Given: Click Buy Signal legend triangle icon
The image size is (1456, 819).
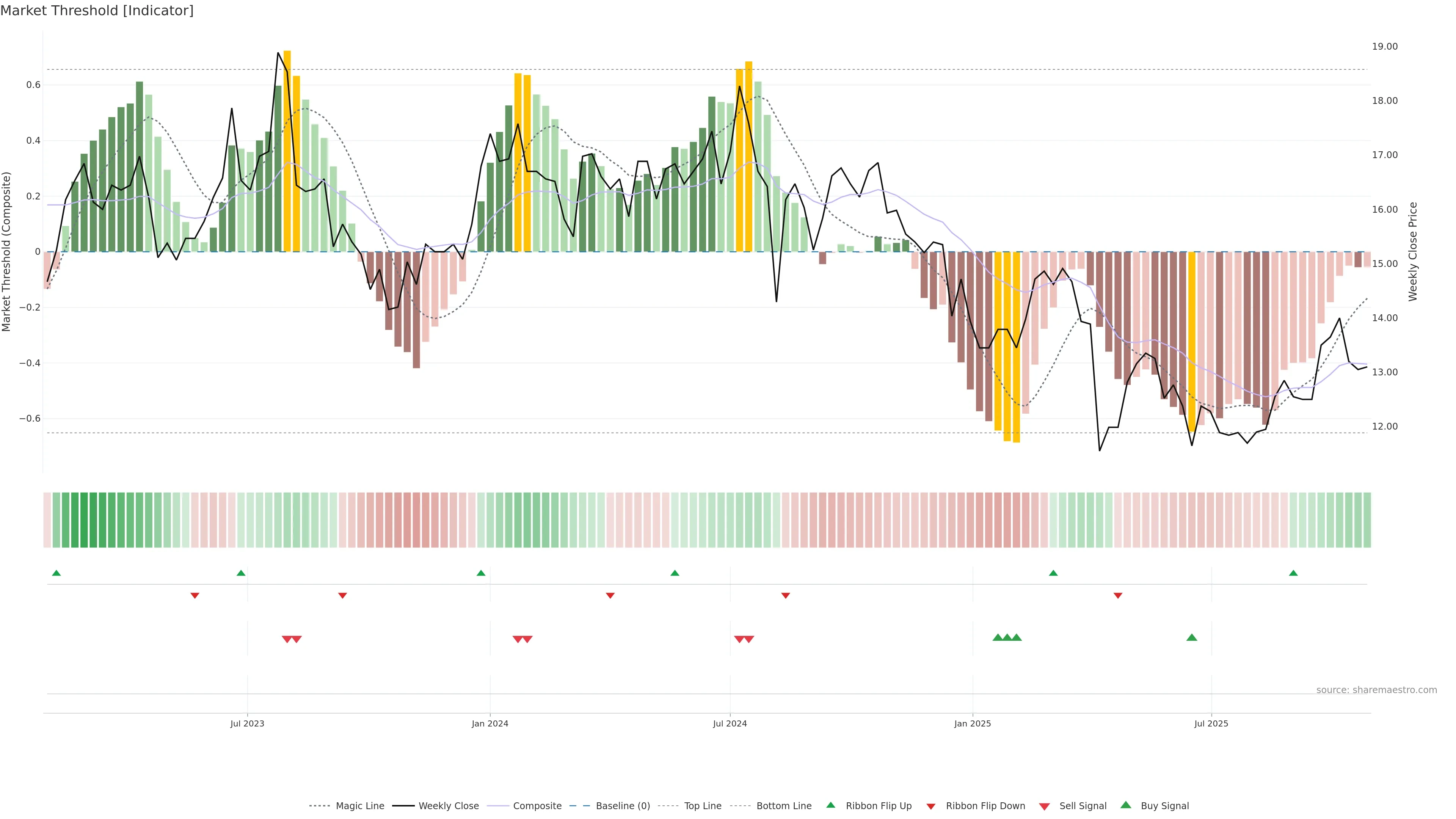Looking at the screenshot, I should (1126, 805).
